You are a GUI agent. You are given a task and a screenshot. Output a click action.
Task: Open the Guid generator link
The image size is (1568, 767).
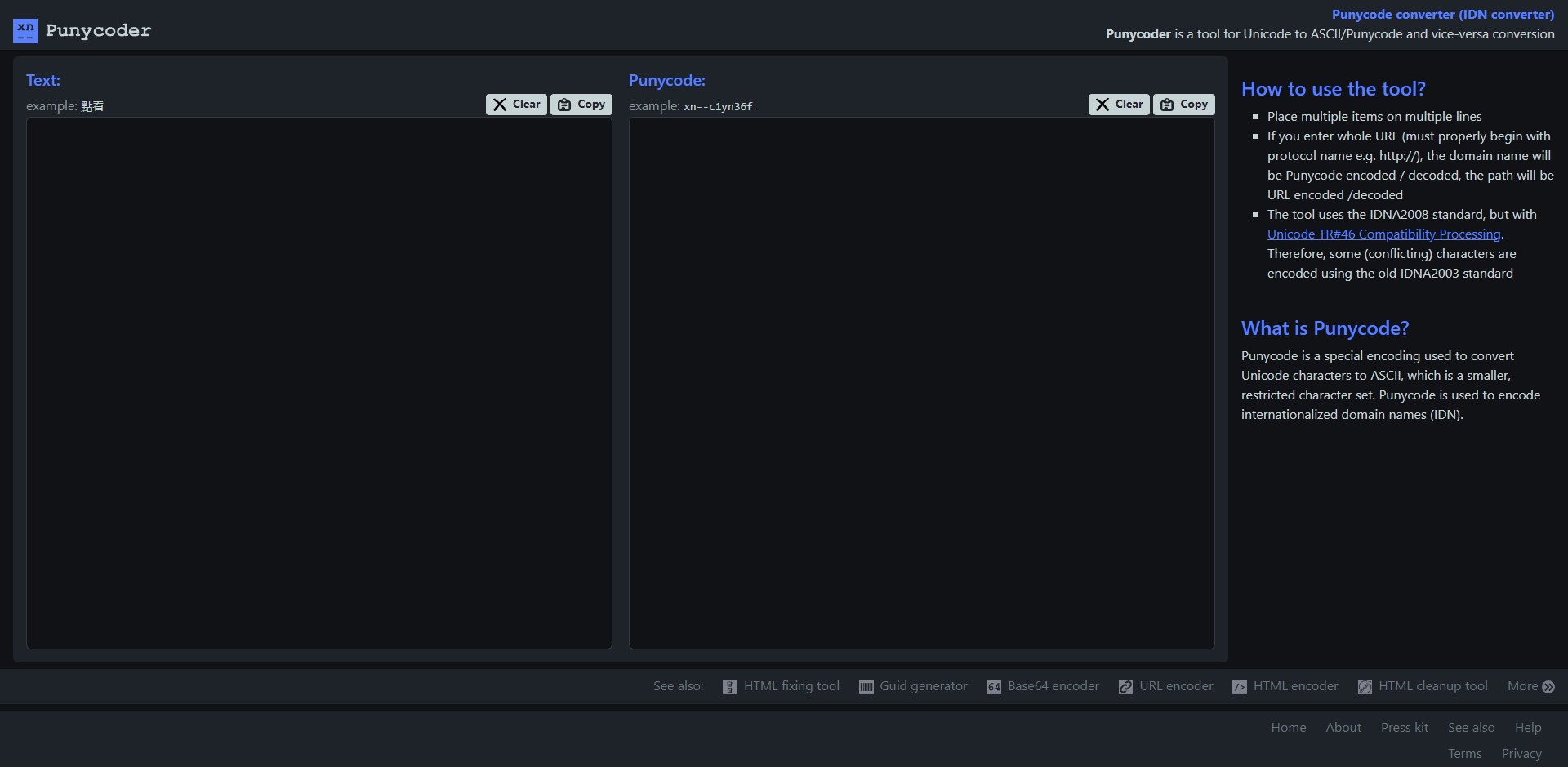(x=923, y=686)
